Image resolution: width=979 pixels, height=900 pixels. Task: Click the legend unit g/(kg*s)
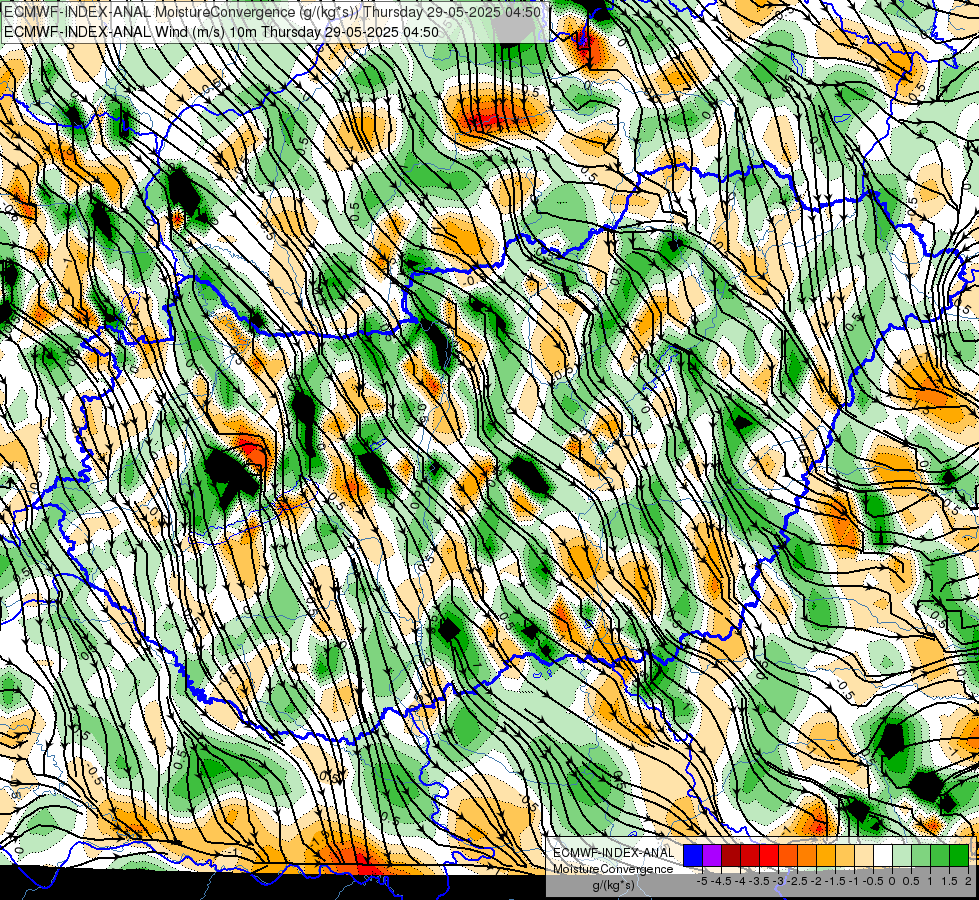click(x=614, y=885)
